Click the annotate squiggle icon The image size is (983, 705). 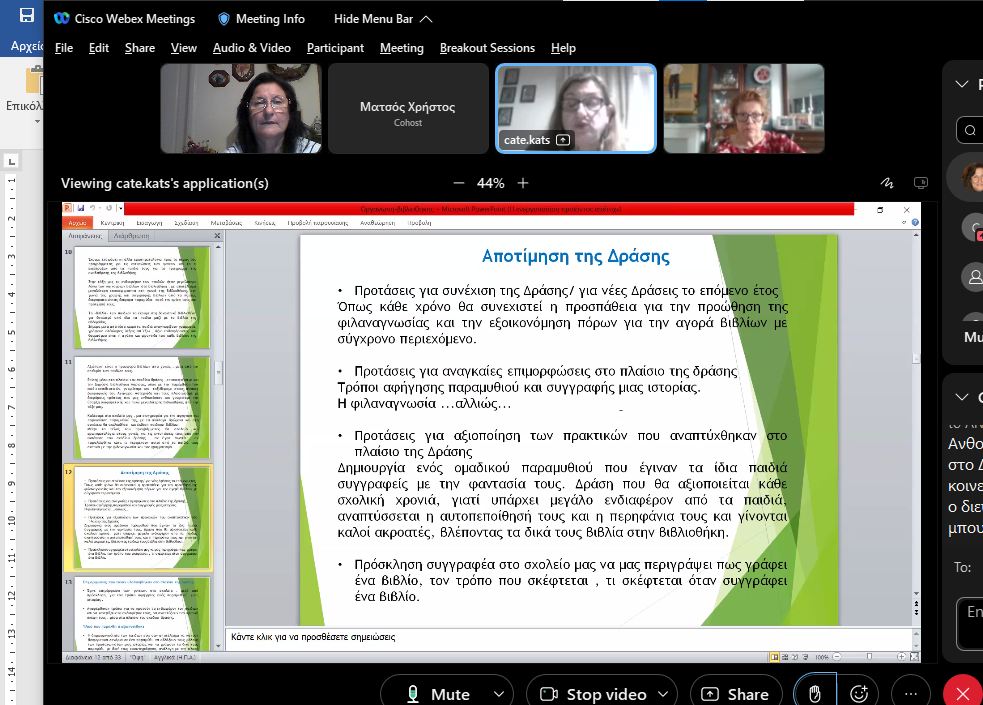click(886, 183)
